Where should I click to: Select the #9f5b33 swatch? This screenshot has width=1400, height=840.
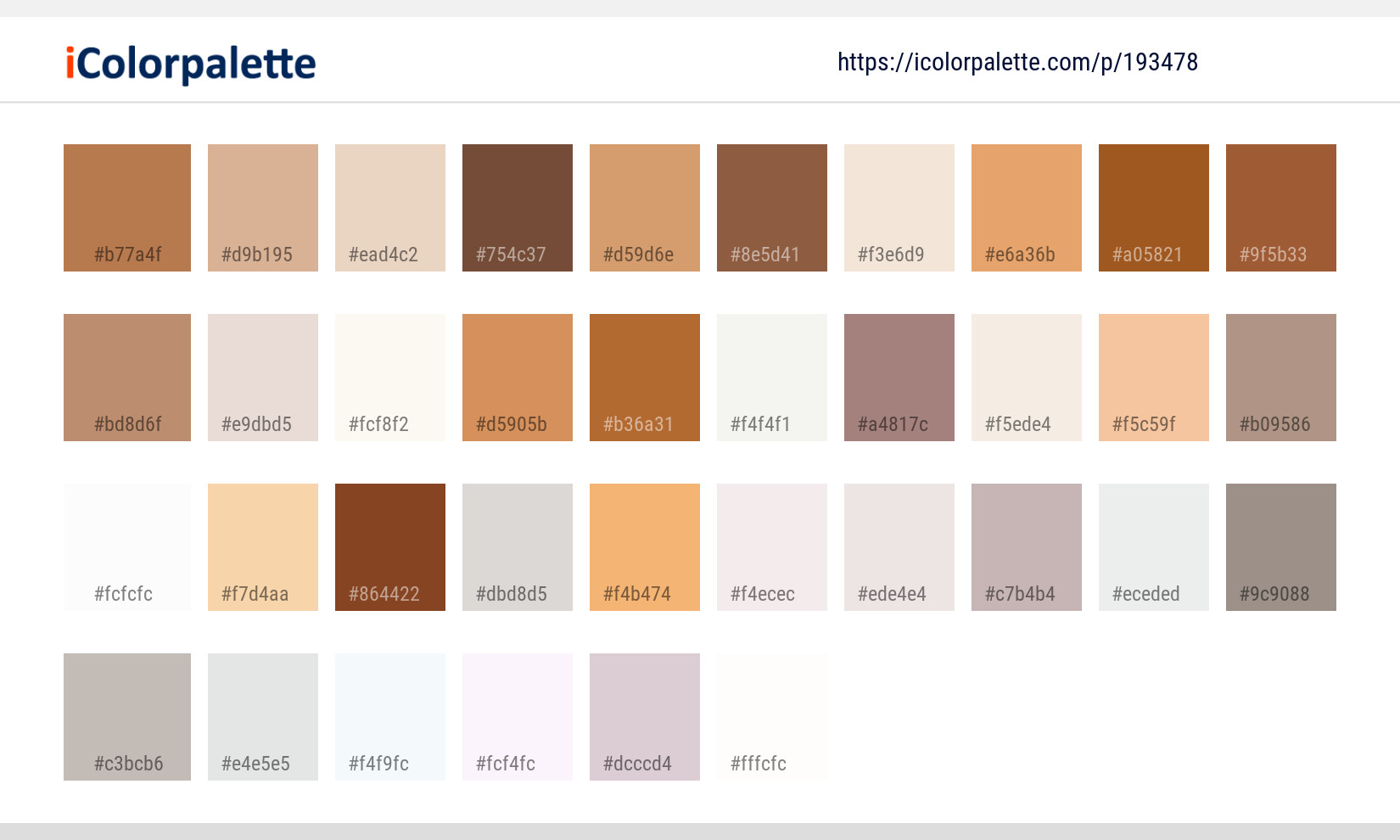(x=1280, y=207)
